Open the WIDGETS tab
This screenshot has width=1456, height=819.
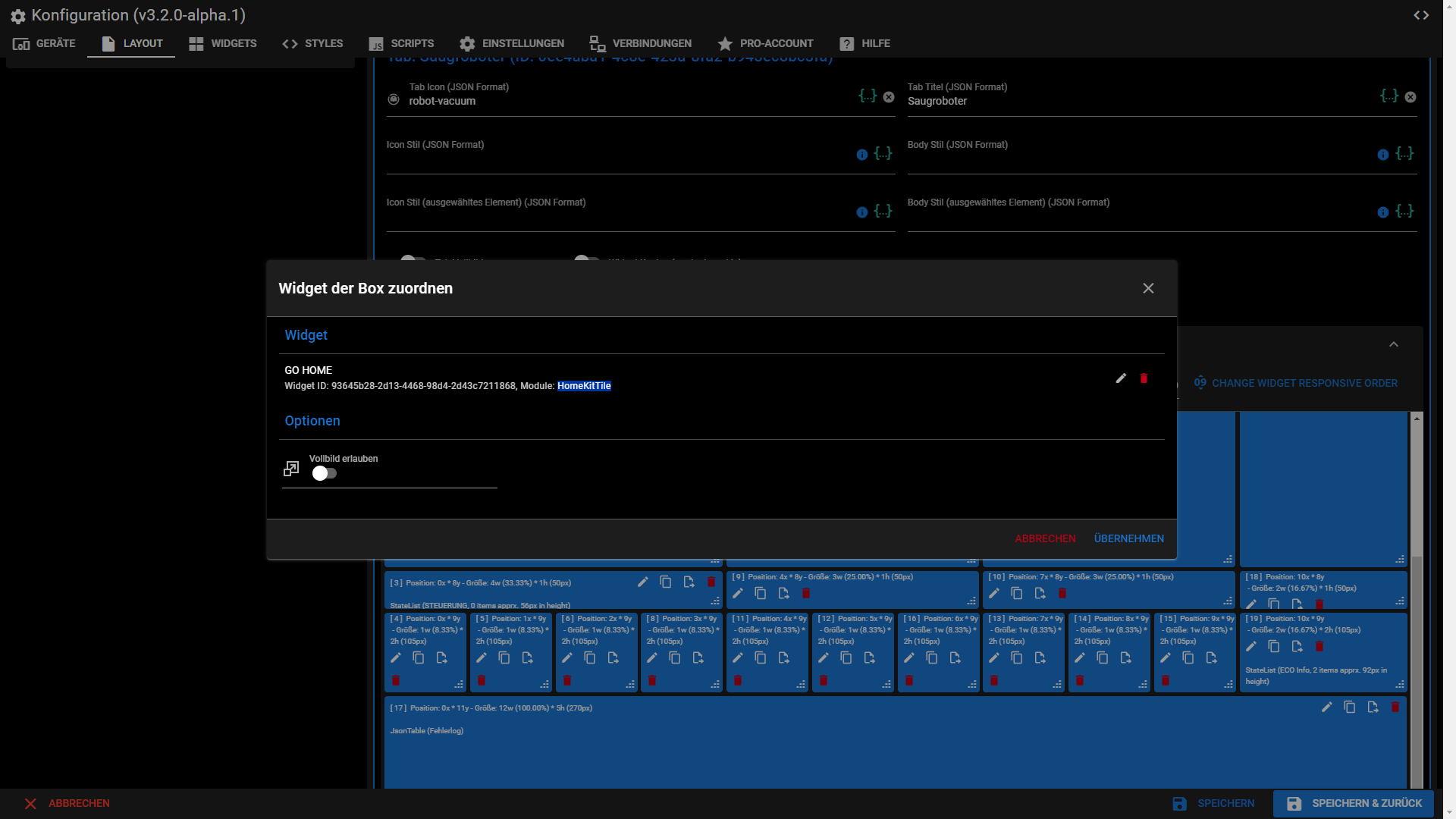(x=223, y=43)
